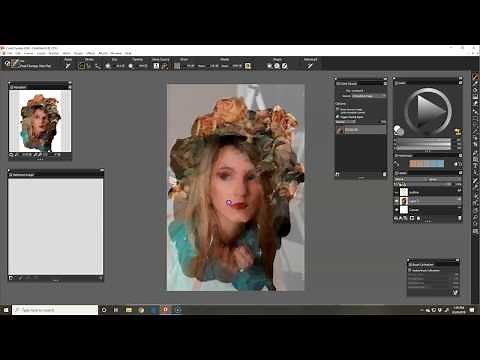Open the Clone Source panel options menu
This screenshot has height=360, width=480.
(385, 83)
